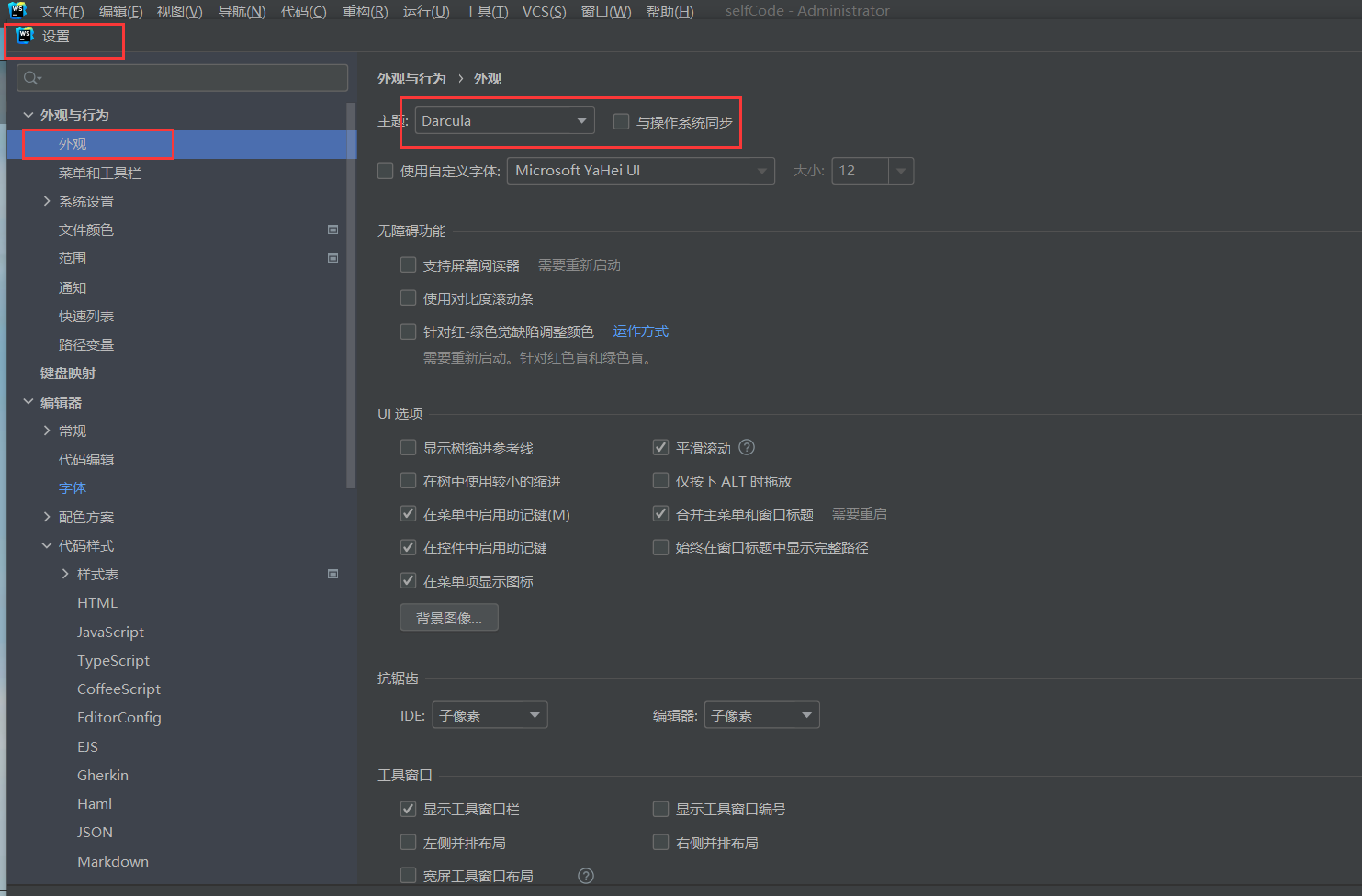The height and width of the screenshot is (896, 1362).
Task: Open the IDE antialiasing 子像素 dropdown
Action: [490, 715]
